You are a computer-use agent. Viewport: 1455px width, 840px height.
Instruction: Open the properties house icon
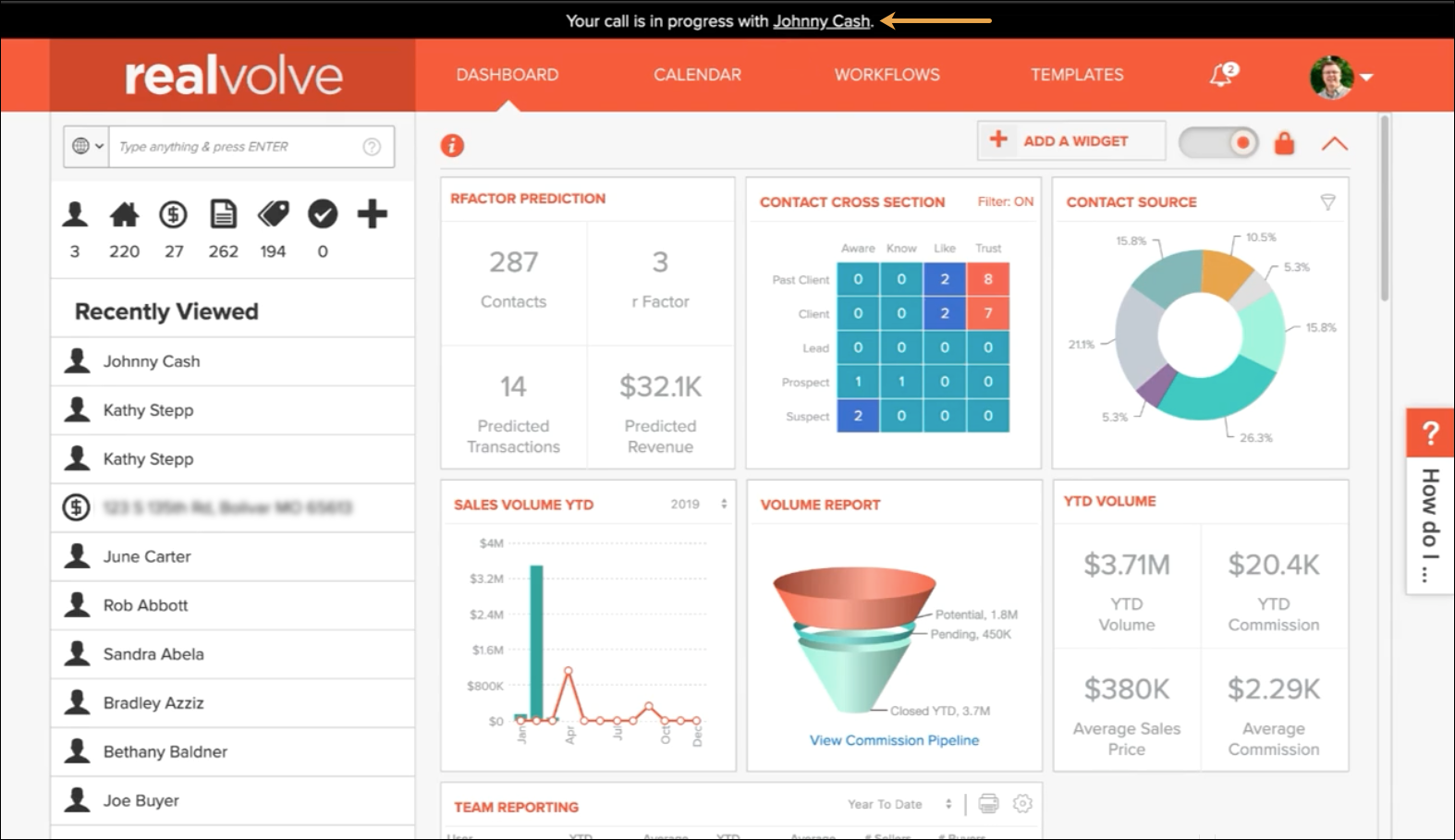pyautogui.click(x=124, y=214)
